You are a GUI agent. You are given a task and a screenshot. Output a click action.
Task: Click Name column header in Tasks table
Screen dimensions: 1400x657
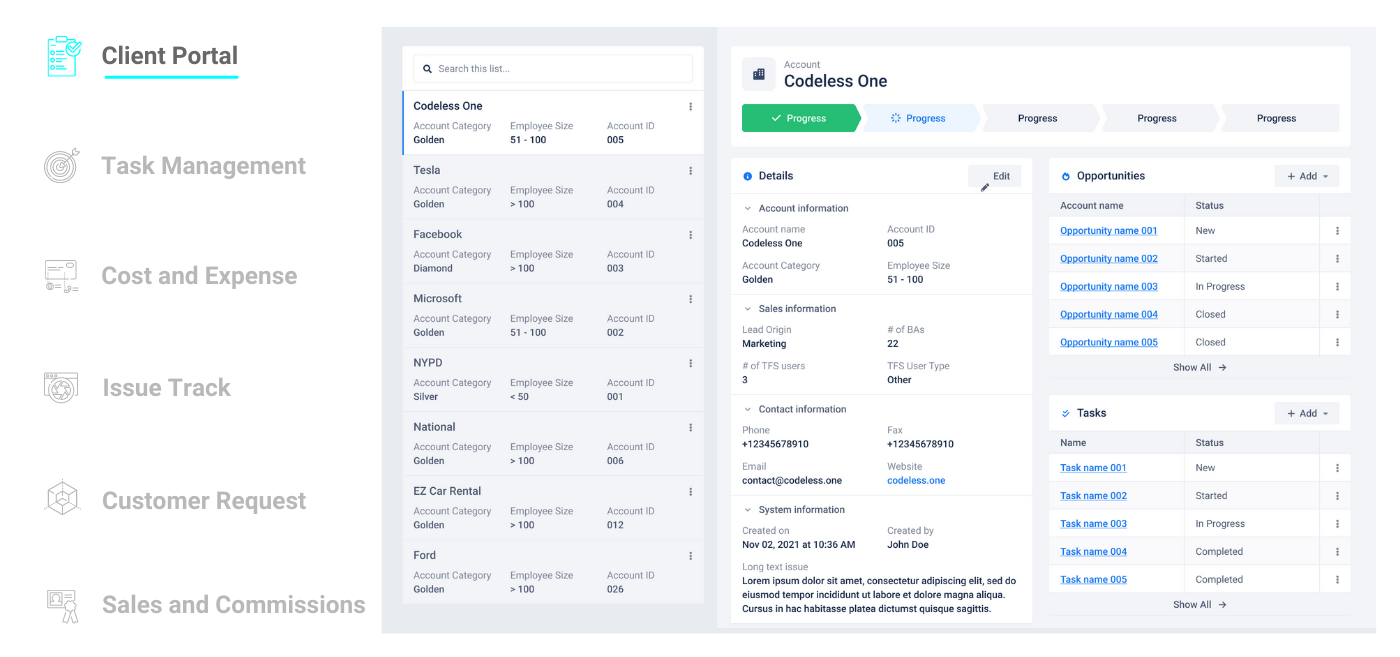(1073, 443)
